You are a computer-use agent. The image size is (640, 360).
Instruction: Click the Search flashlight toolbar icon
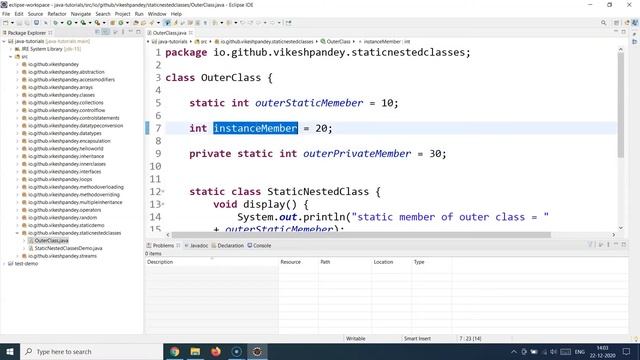pos(151,23)
